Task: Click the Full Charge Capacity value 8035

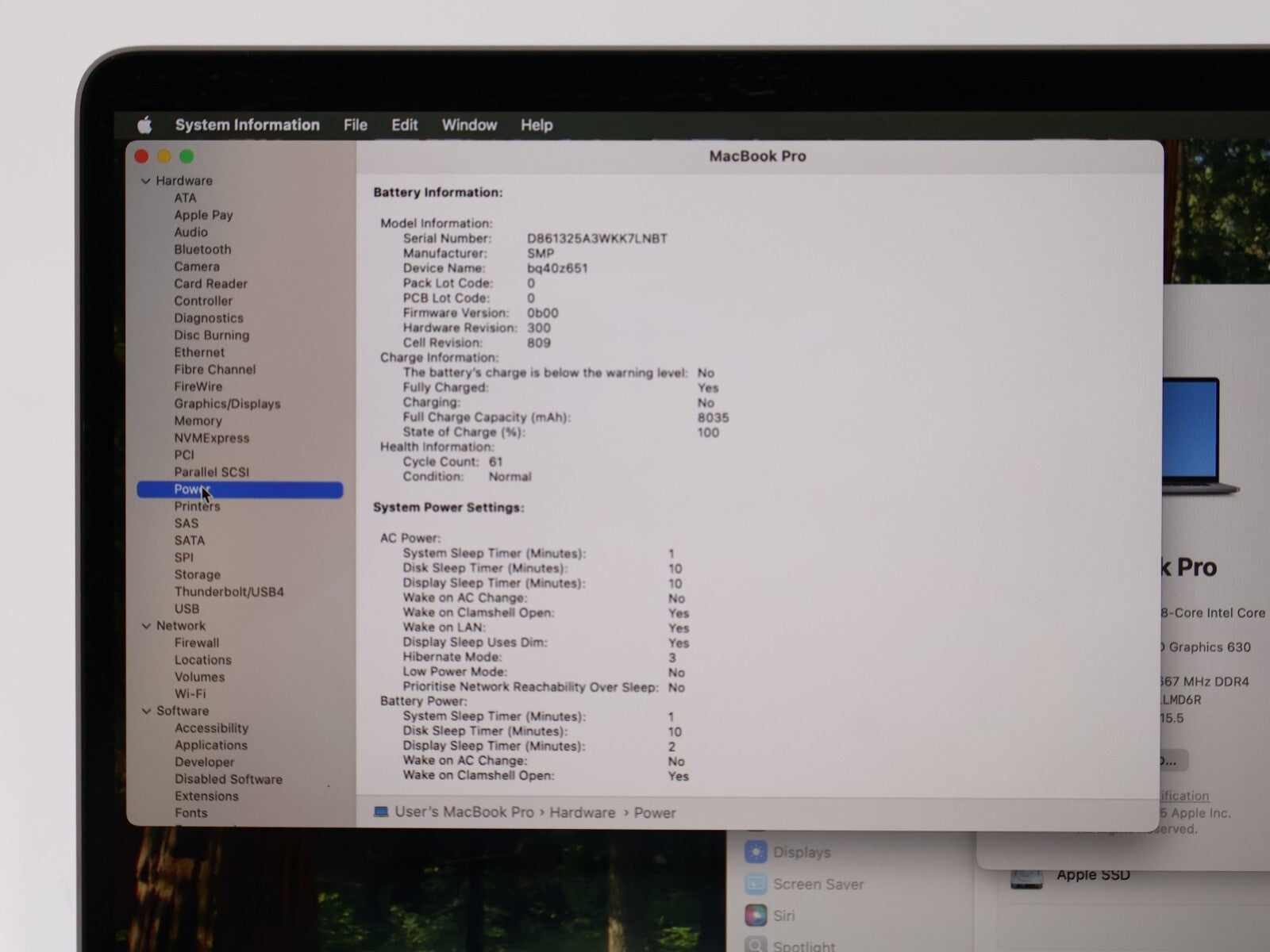Action: pyautogui.click(x=713, y=417)
